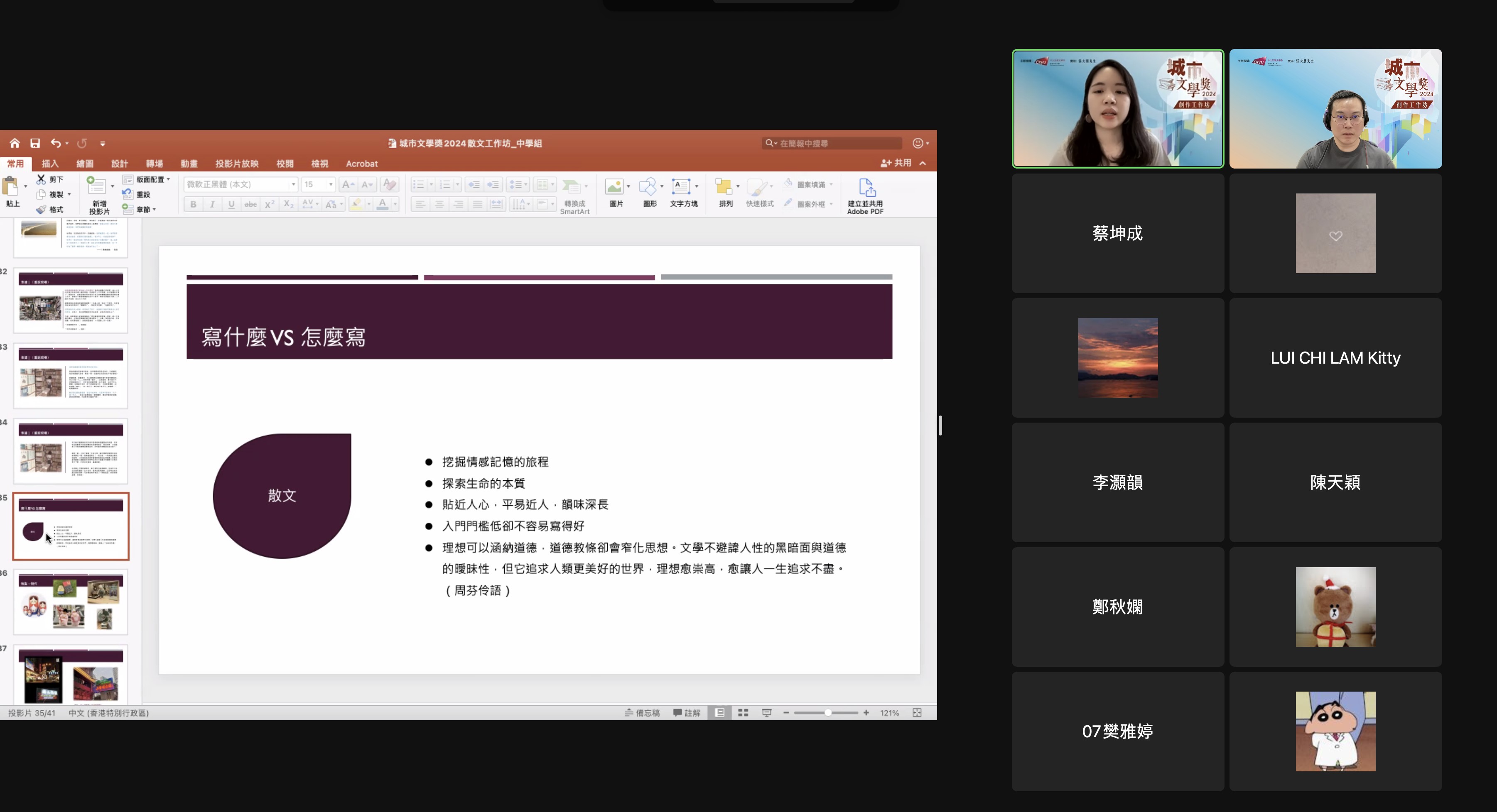Click the zoom slider handle
The width and height of the screenshot is (1497, 812).
click(828, 713)
